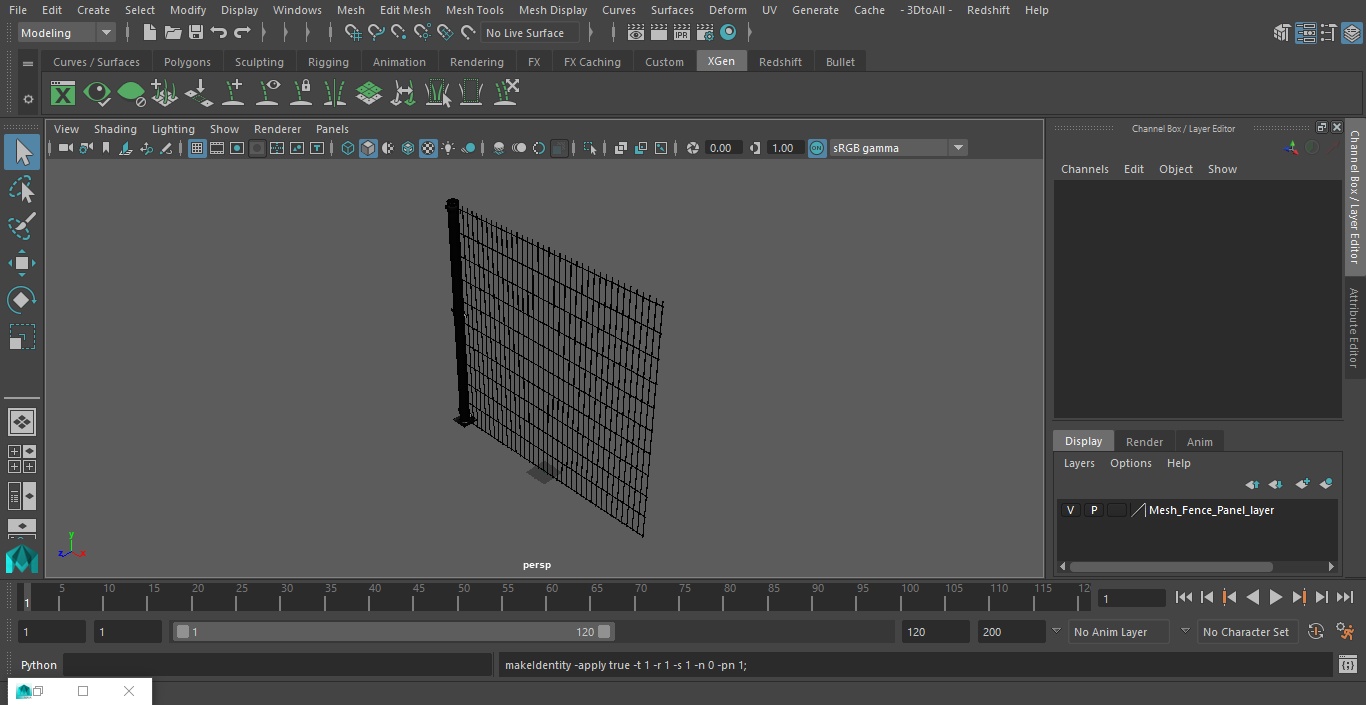Toggle visibility V of Mesh_Fence_Panel_layer
1366x705 pixels.
coord(1070,510)
